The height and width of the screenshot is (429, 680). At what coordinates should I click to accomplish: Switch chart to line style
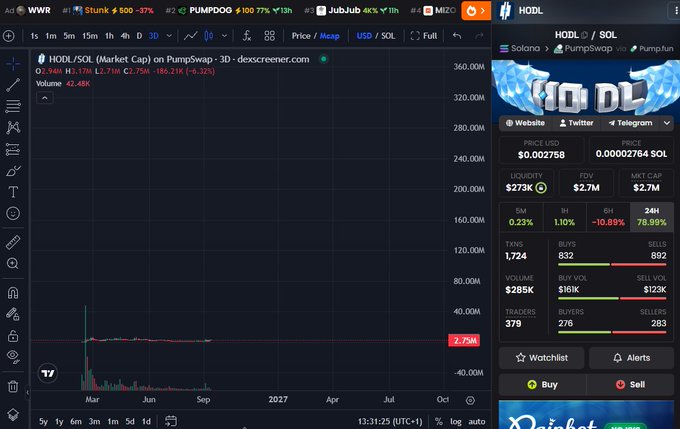(191, 36)
